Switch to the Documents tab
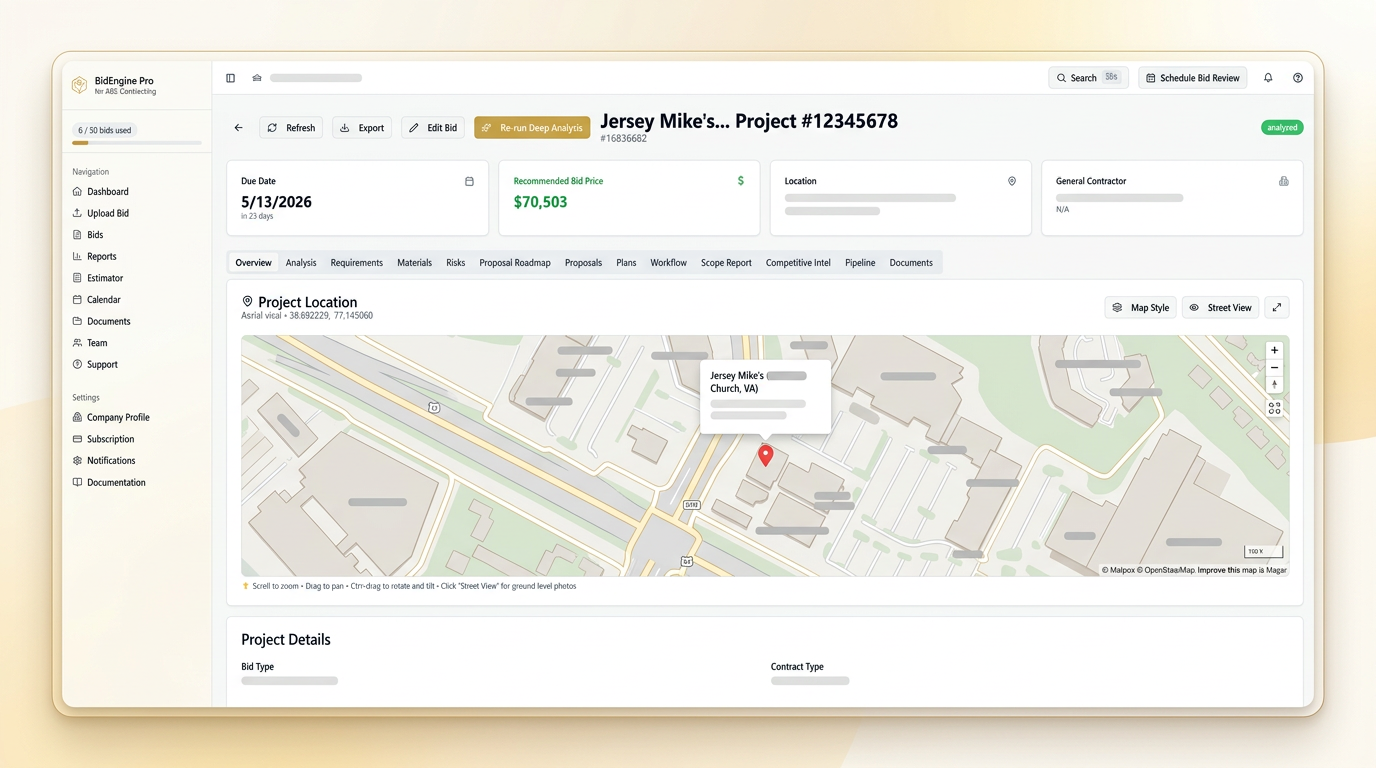This screenshot has width=1376, height=768. click(x=911, y=263)
